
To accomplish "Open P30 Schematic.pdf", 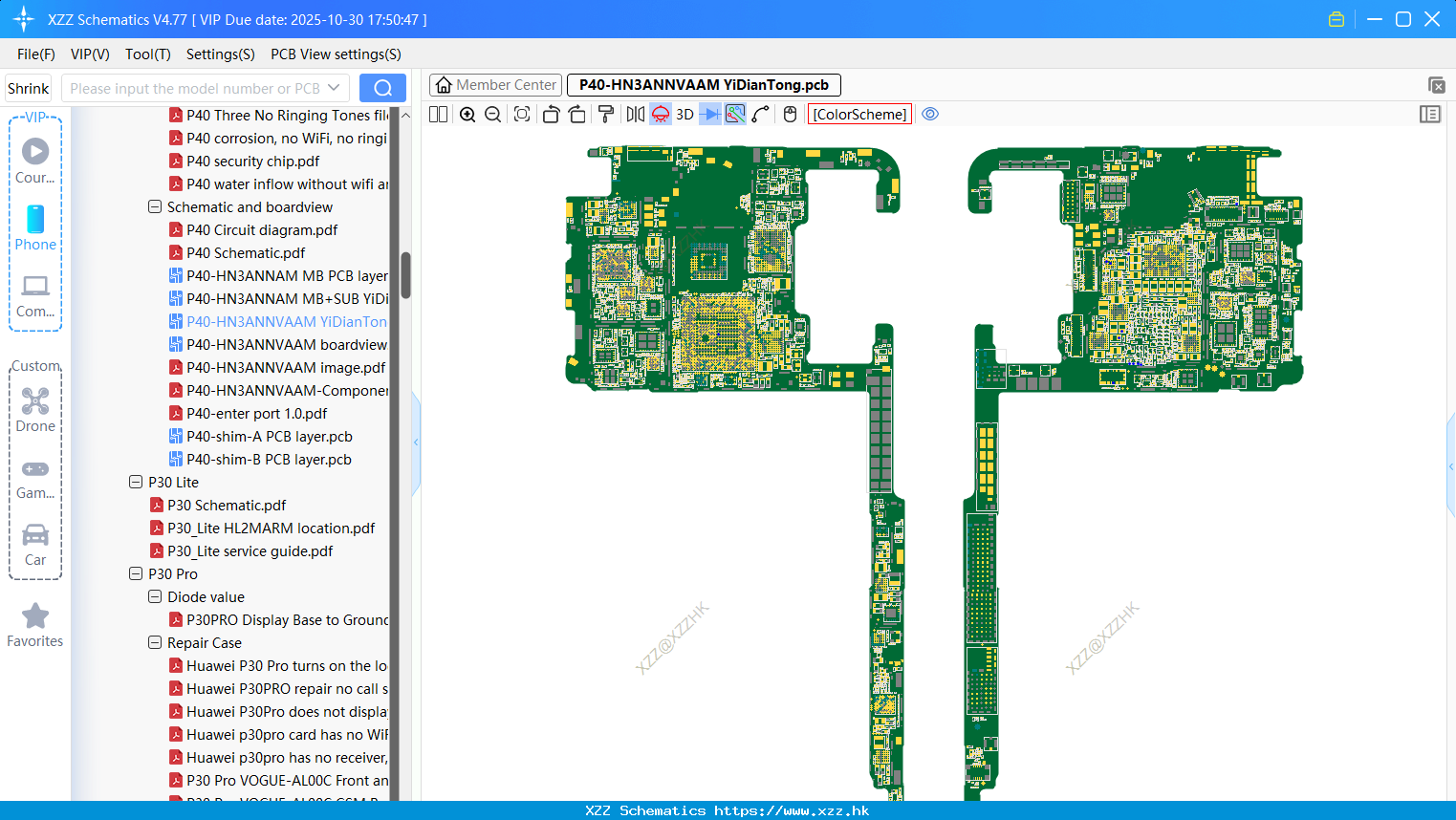I will click(x=218, y=505).
